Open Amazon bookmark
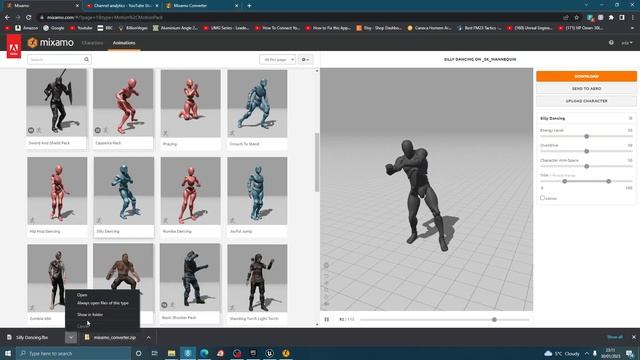This screenshot has width=640, height=360. (x=27, y=28)
